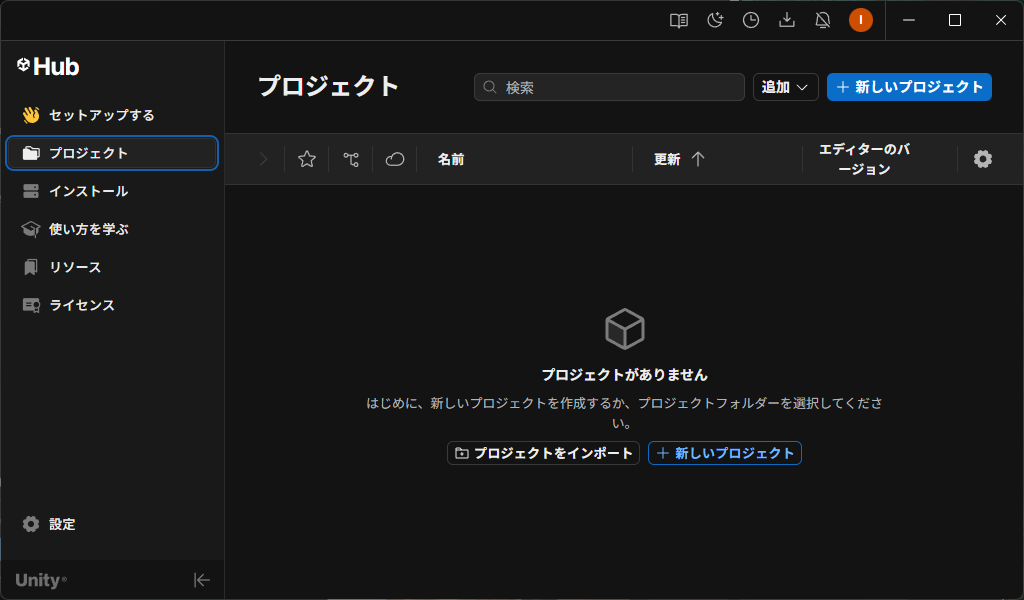The width and height of the screenshot is (1024, 600).
Task: Open the orange user account avatar
Action: (861, 20)
